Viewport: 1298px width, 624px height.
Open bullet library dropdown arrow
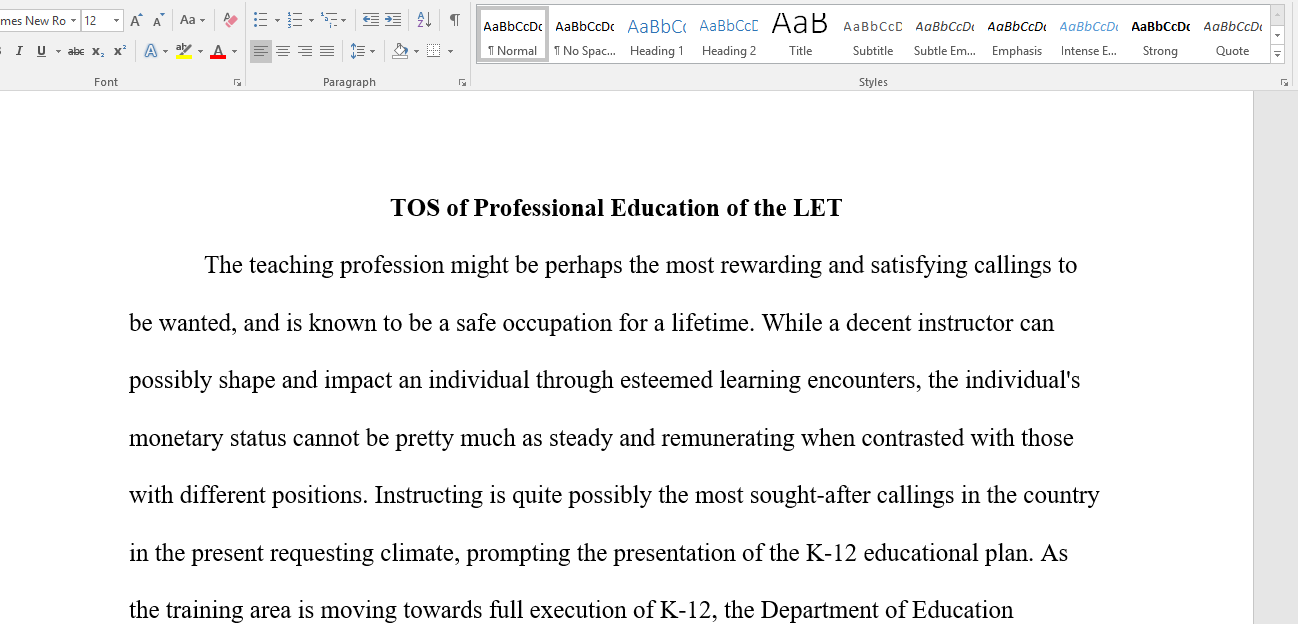pos(276,20)
